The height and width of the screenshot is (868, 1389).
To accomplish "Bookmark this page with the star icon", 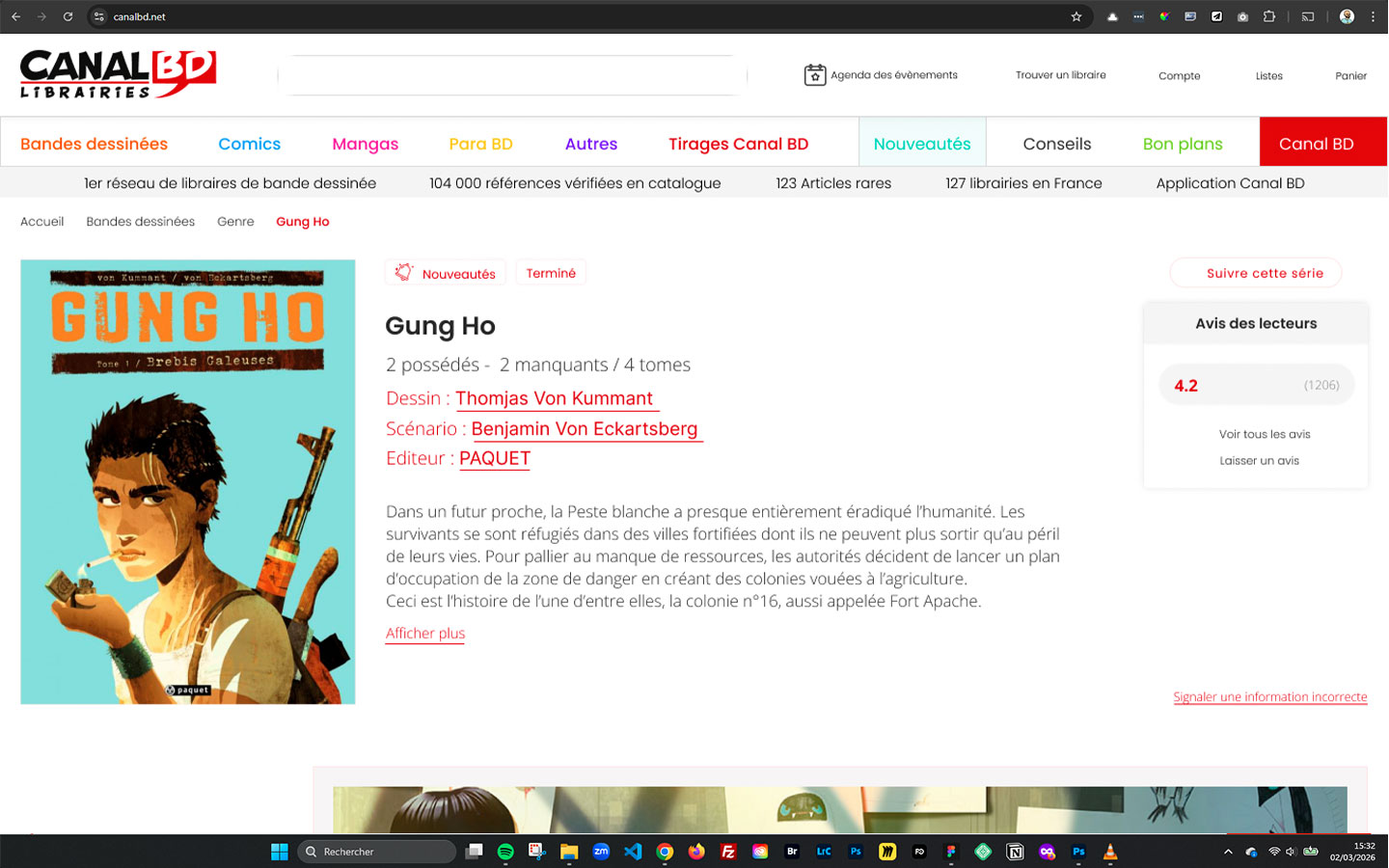I will pyautogui.click(x=1076, y=16).
